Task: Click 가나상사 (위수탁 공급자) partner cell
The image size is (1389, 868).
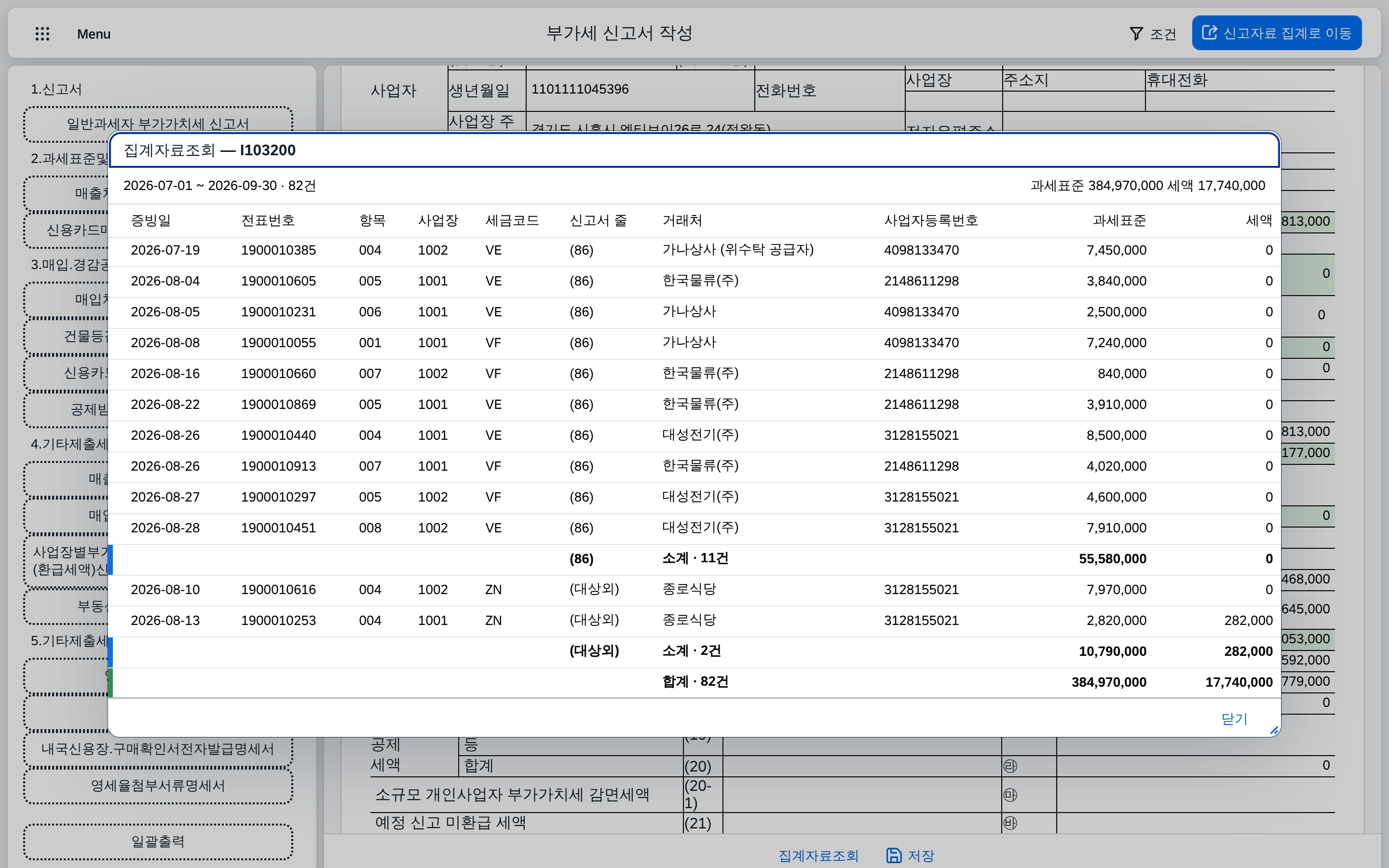Action: 738,250
